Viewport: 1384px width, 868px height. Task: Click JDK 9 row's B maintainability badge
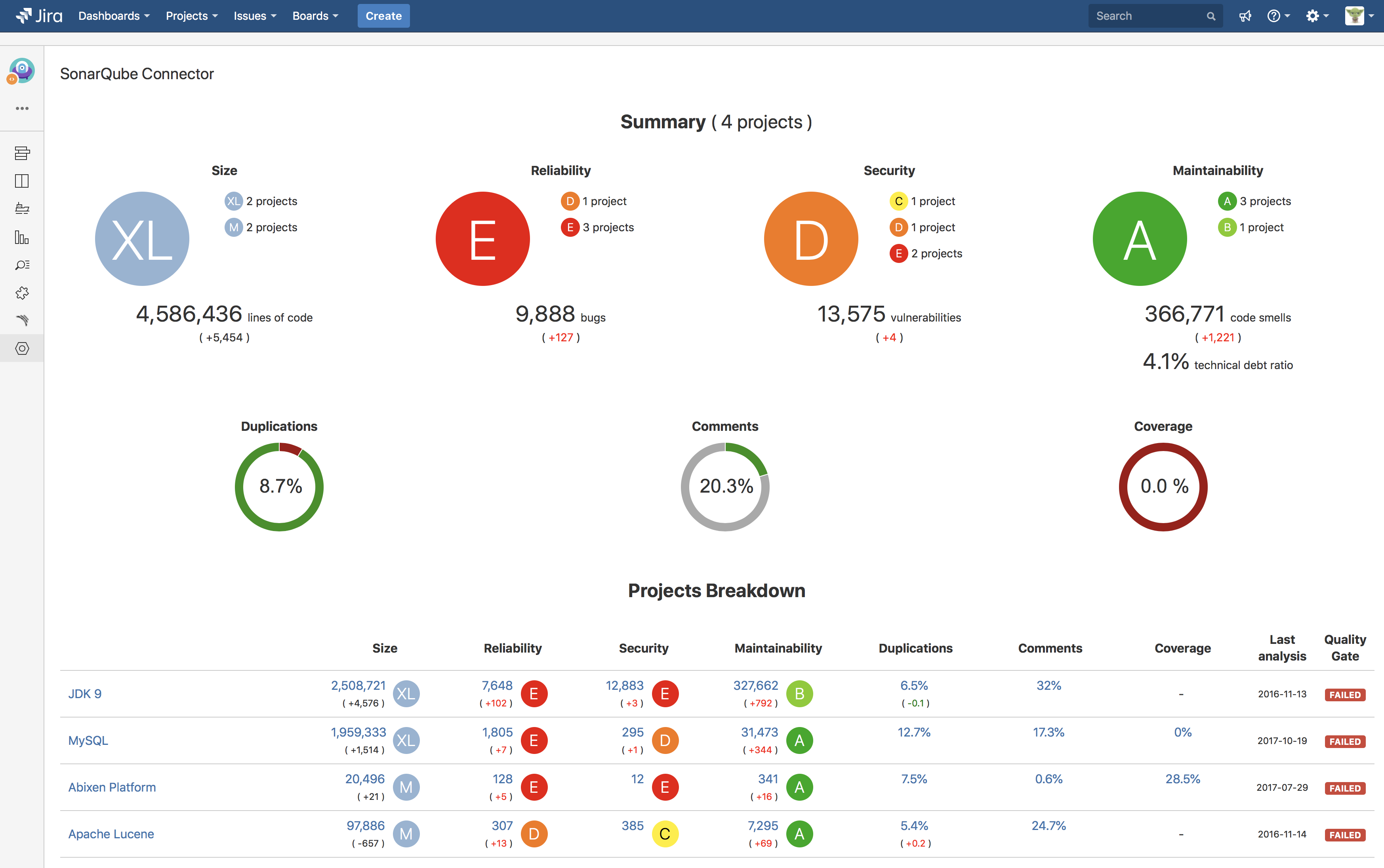799,693
